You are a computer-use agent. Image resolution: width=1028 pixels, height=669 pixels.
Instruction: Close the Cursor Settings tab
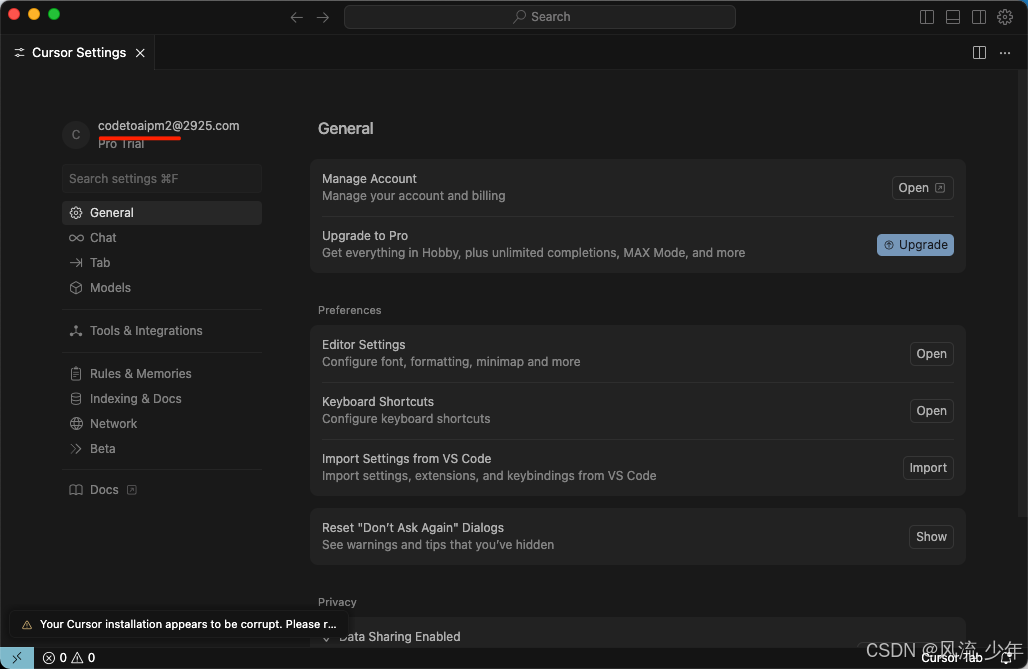pos(140,53)
